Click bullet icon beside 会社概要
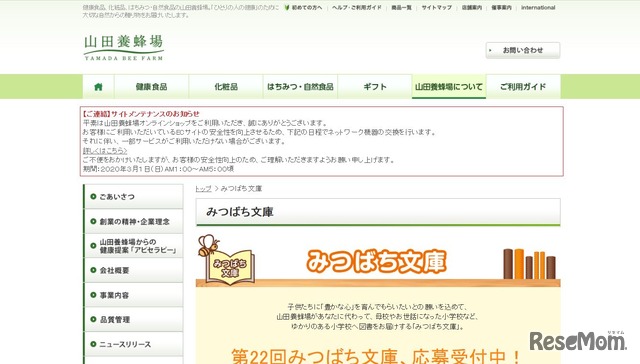This screenshot has height=364, width=640. (x=93, y=270)
